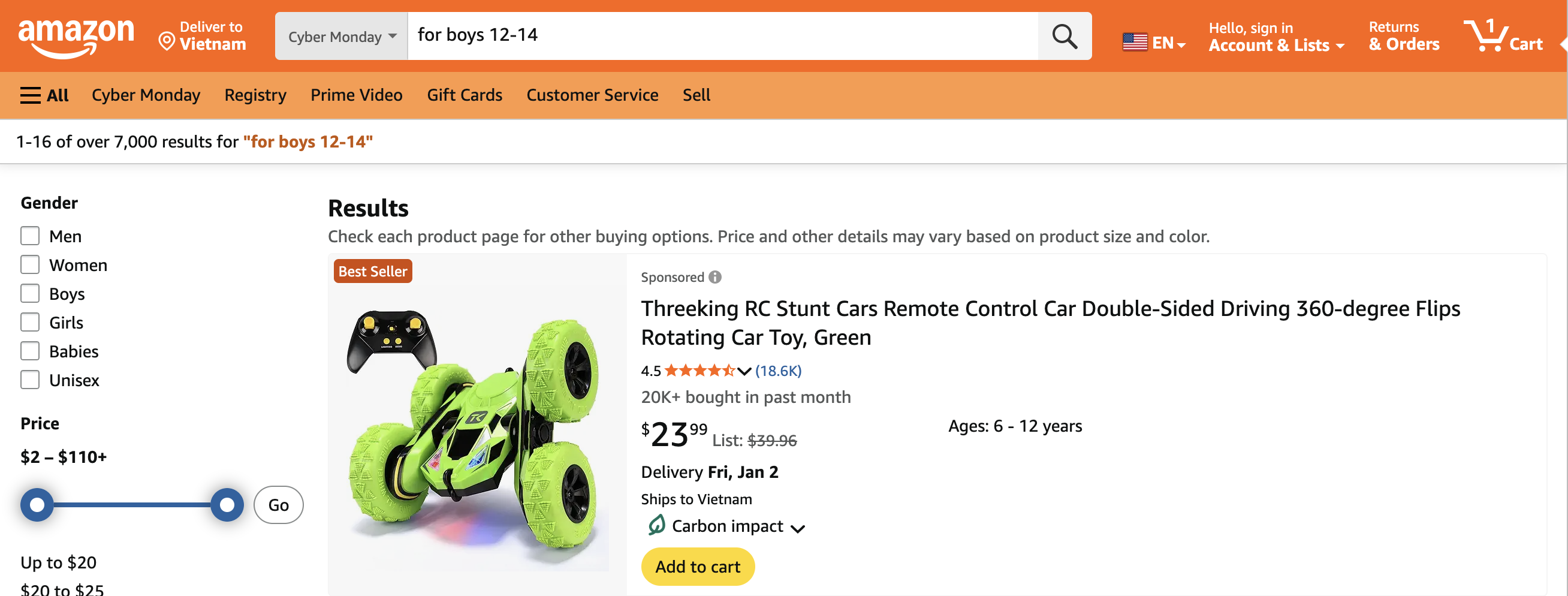Tick the Men gender filter
The image size is (1568, 596).
[30, 236]
